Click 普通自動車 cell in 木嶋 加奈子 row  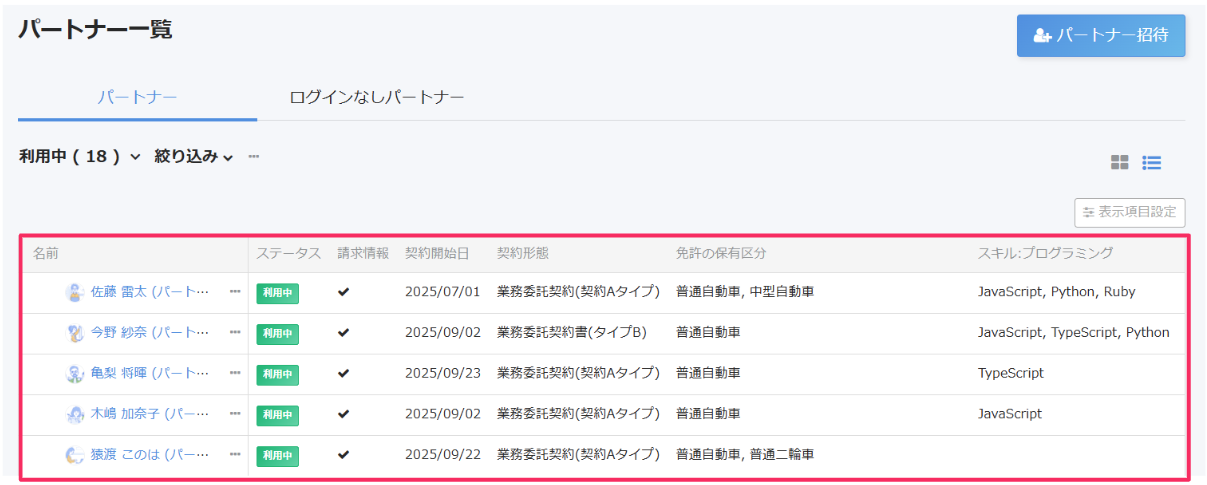point(708,413)
